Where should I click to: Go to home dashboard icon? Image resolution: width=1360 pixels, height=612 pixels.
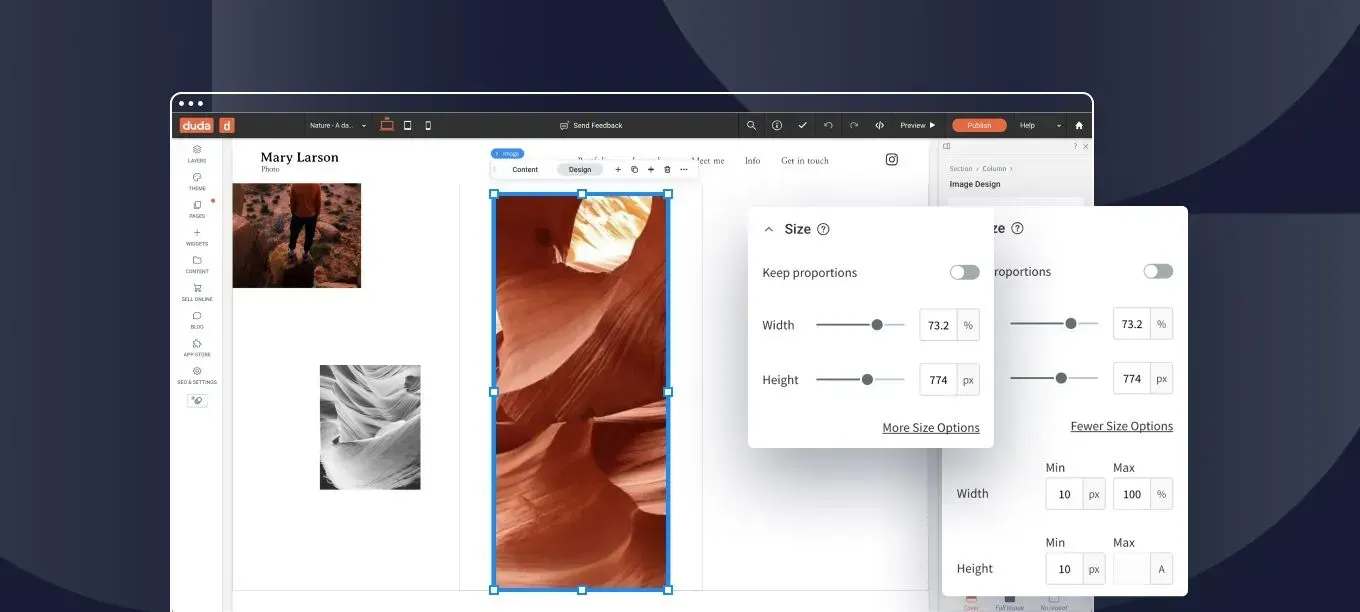1079,125
